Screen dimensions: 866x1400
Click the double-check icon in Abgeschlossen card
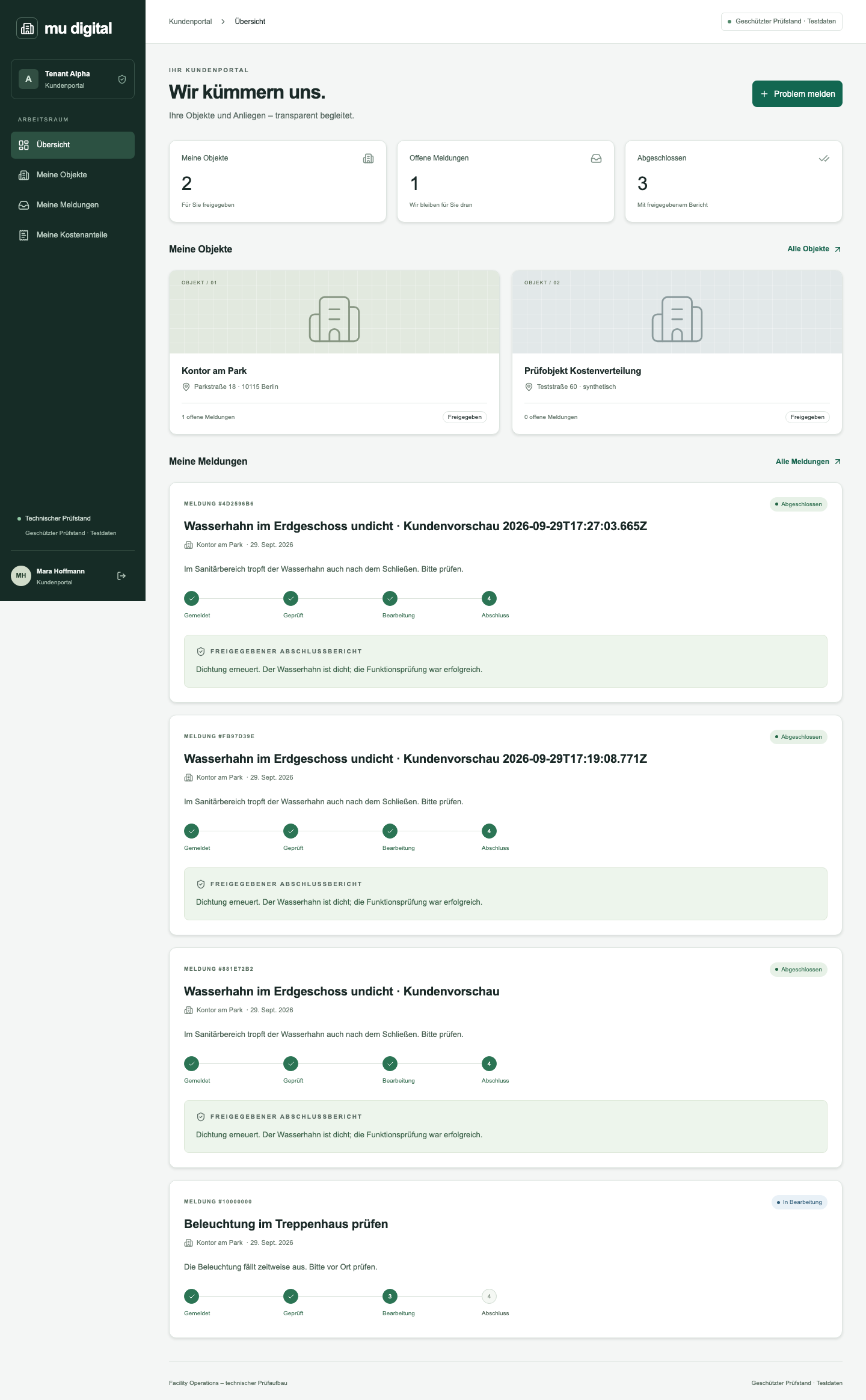coord(824,159)
